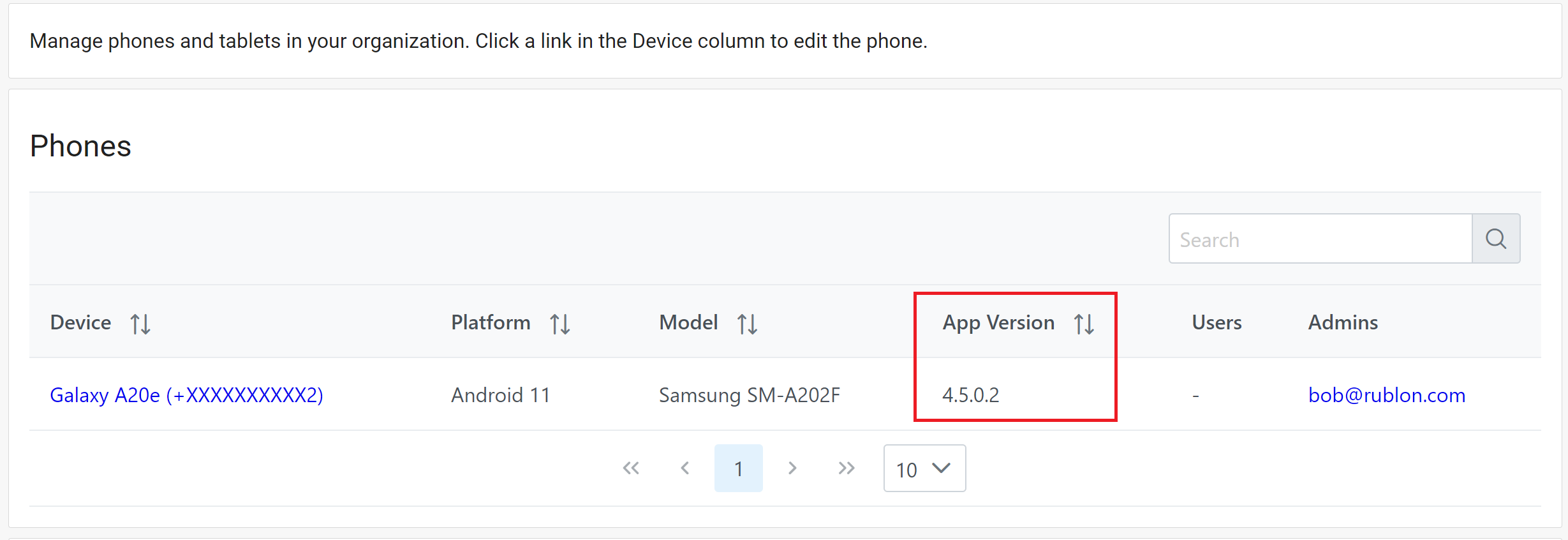Jump to last page with double-right chevron
The image size is (1568, 540).
point(847,469)
